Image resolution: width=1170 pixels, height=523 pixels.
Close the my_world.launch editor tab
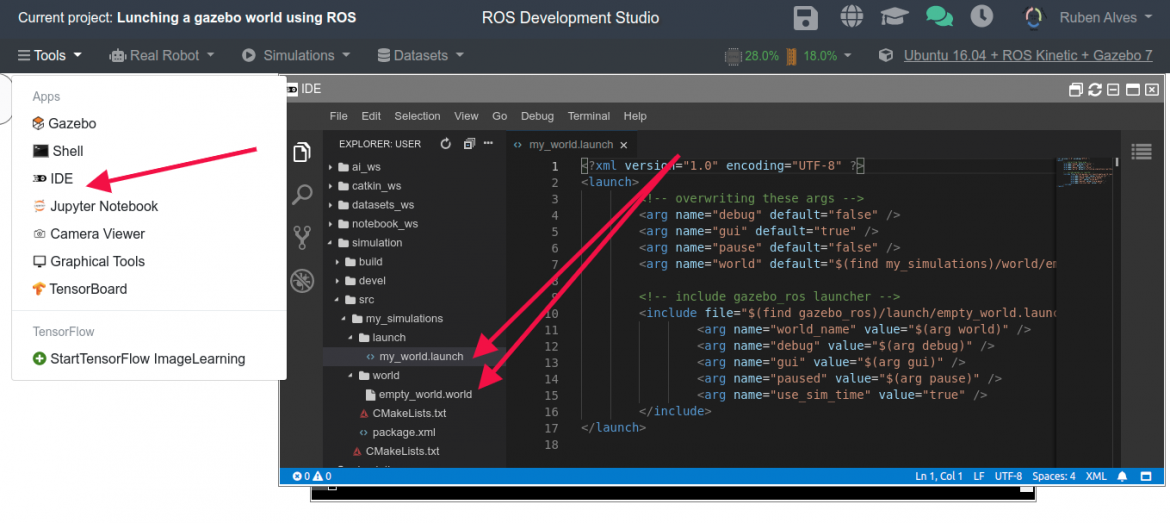(x=624, y=144)
